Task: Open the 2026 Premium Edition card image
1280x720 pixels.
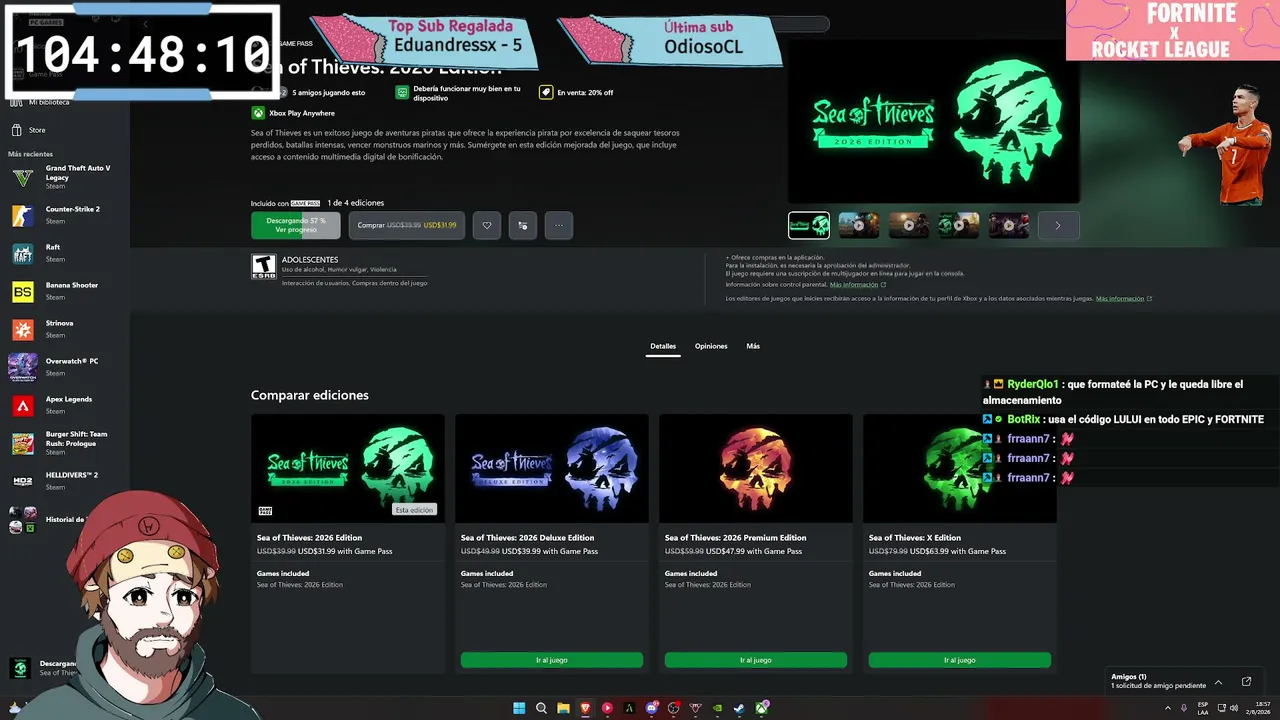Action: coord(756,468)
